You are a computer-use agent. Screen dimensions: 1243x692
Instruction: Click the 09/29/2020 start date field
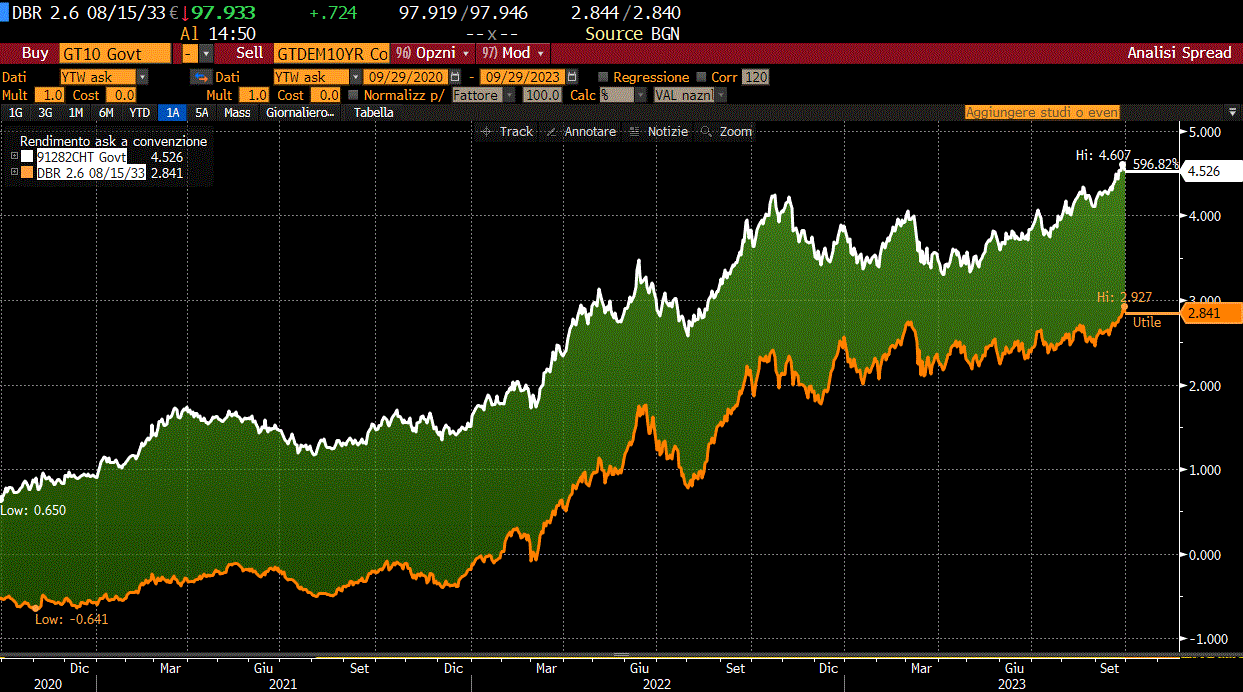tap(407, 77)
